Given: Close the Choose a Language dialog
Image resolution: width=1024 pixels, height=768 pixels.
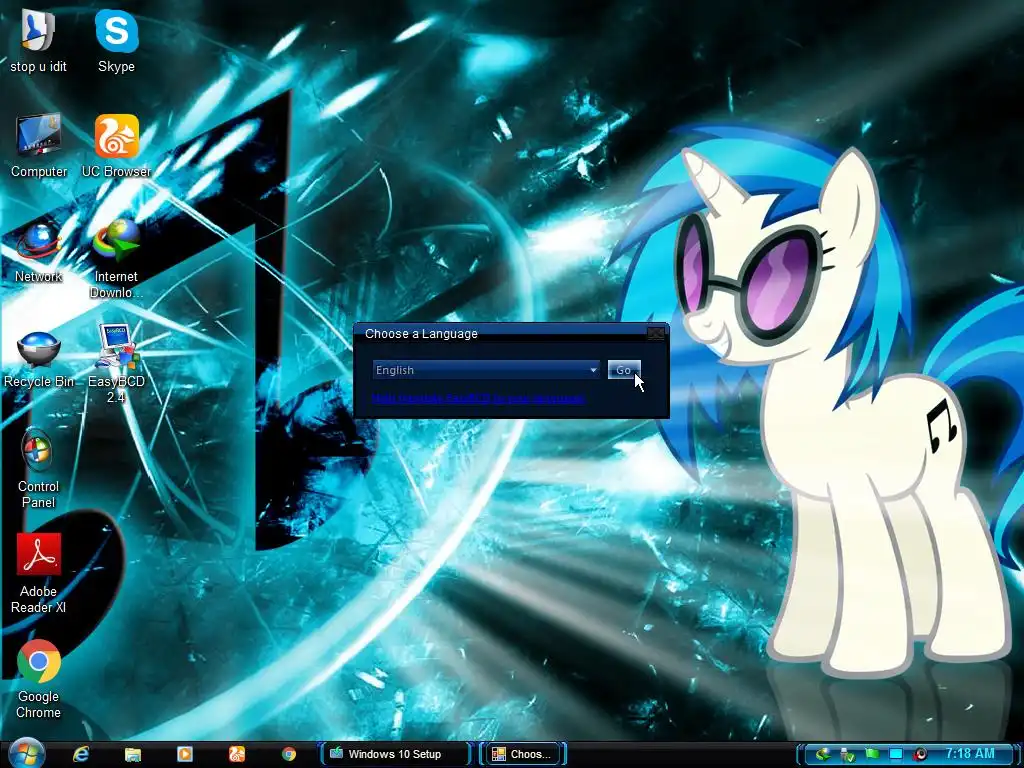Looking at the screenshot, I should pos(656,334).
